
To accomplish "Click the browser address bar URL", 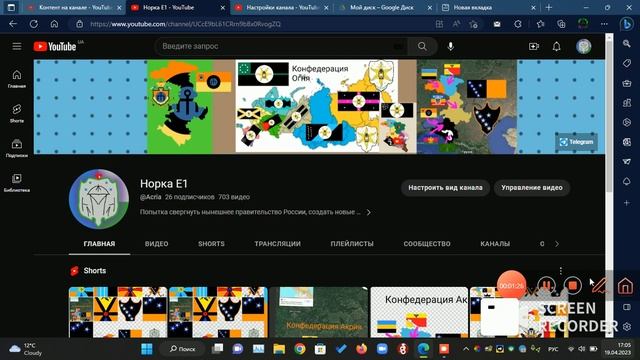I will click(185, 24).
